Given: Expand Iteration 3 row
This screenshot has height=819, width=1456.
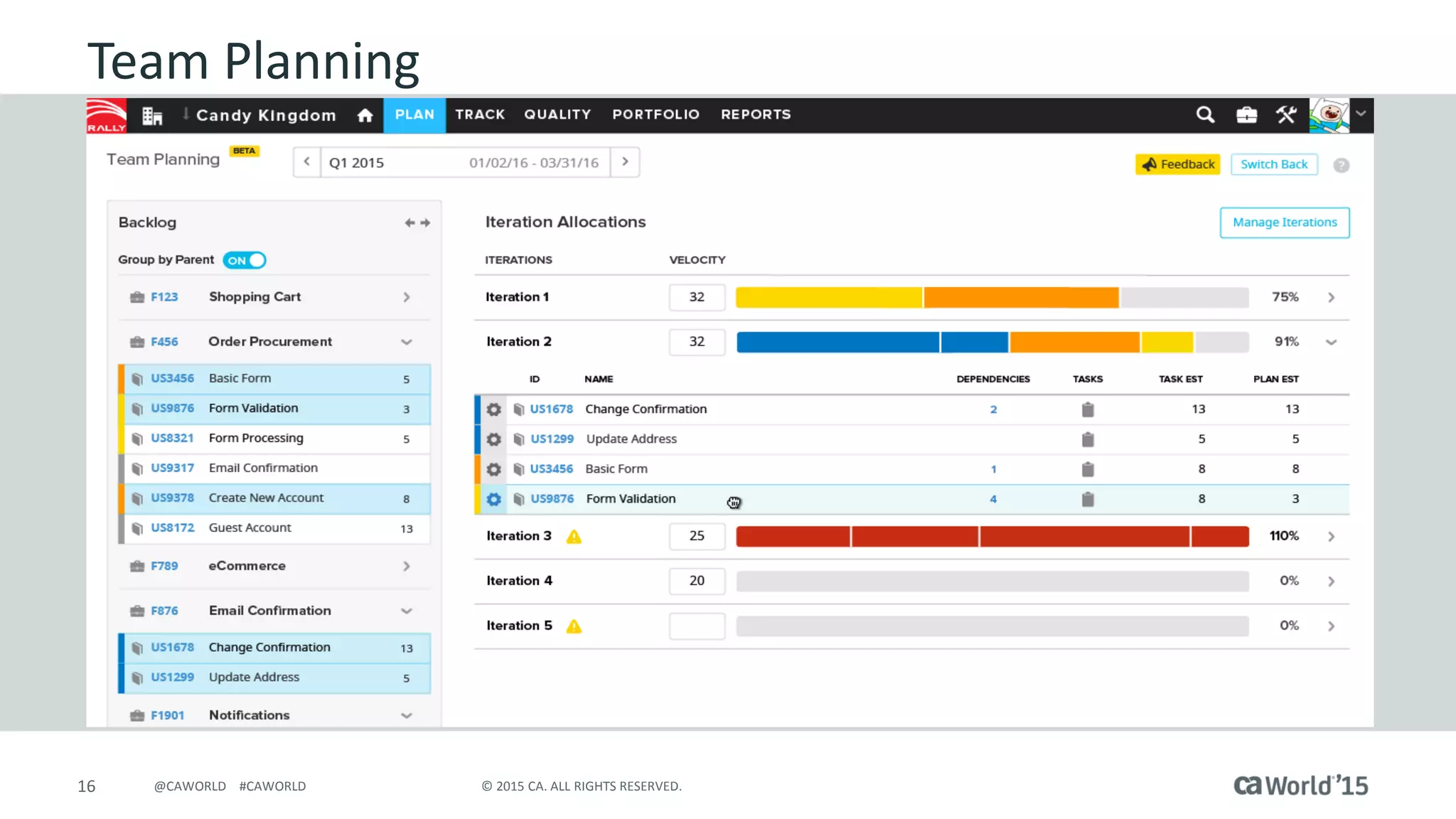Looking at the screenshot, I should (x=1331, y=537).
